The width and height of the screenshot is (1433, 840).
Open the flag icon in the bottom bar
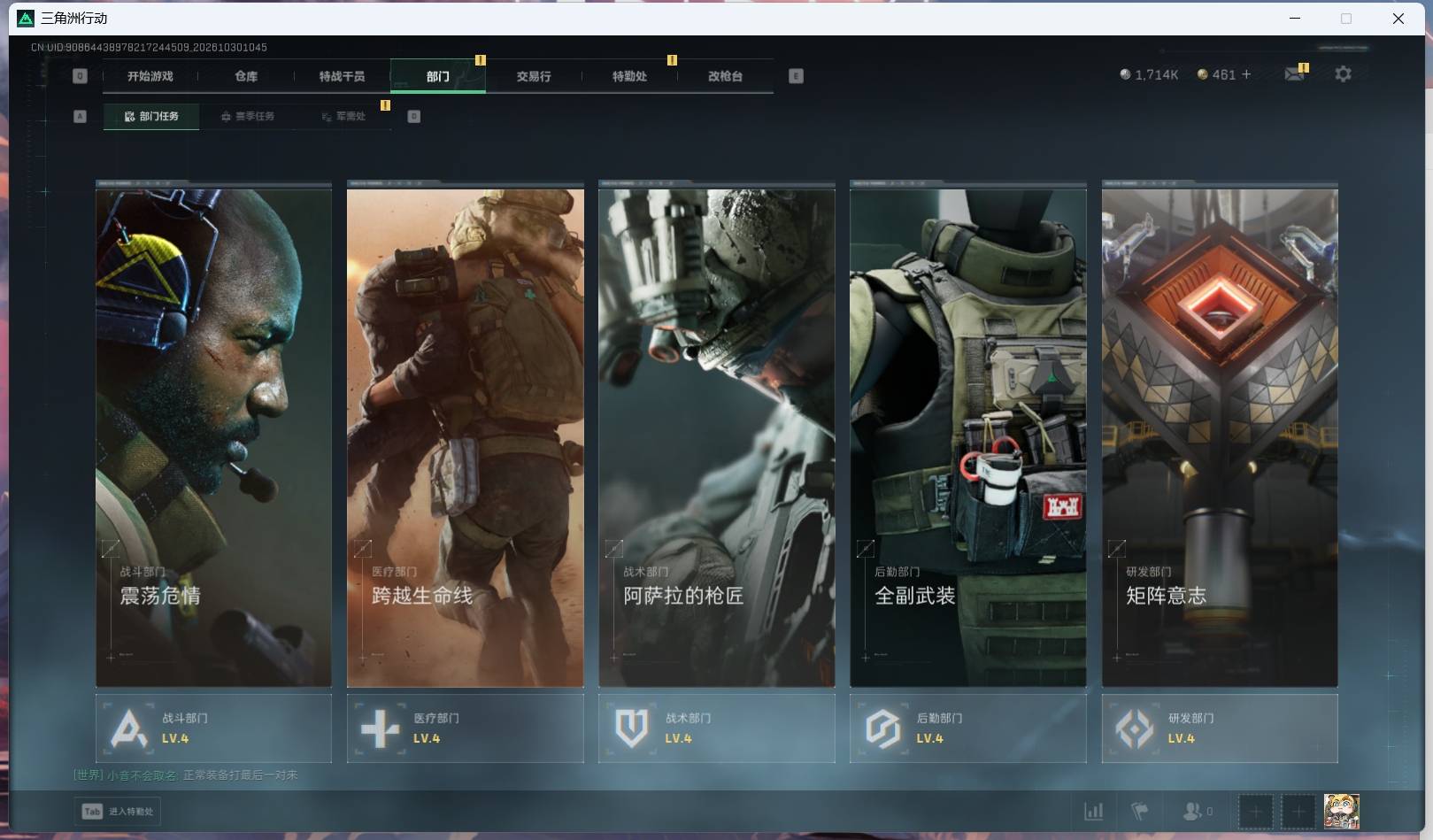click(1139, 811)
